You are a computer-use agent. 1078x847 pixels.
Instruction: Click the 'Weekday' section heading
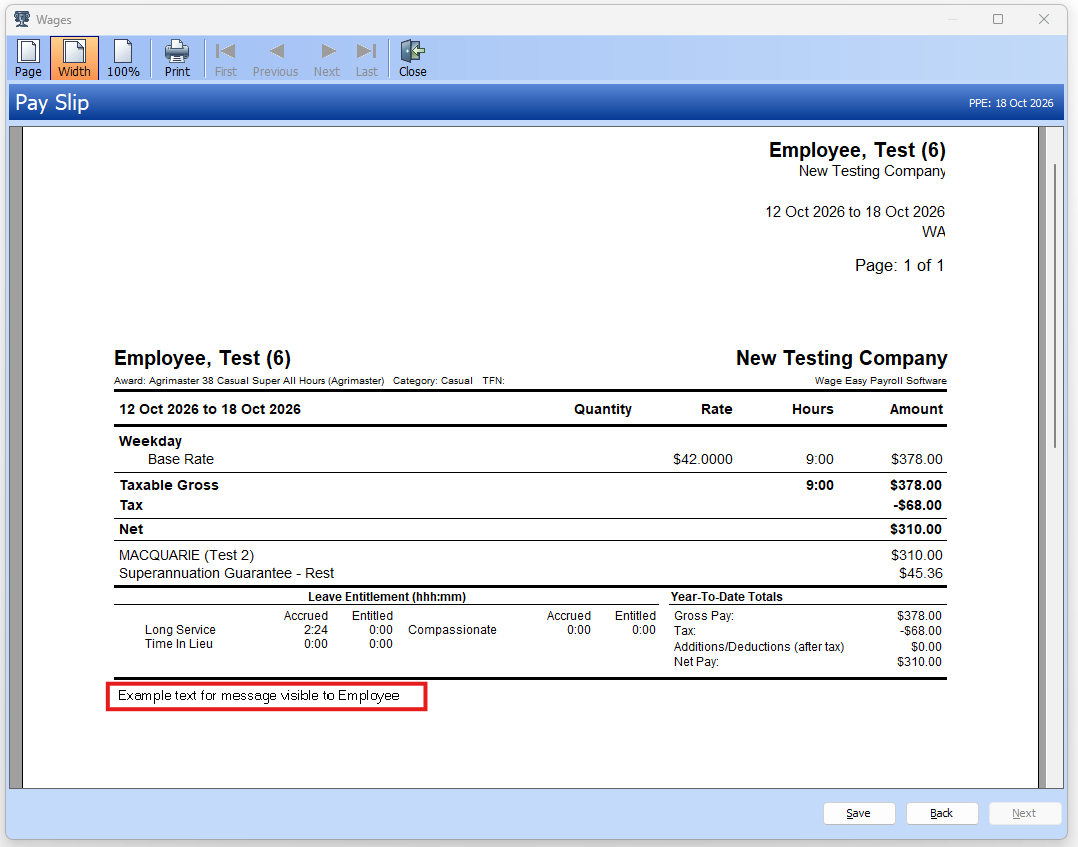pyautogui.click(x=151, y=441)
